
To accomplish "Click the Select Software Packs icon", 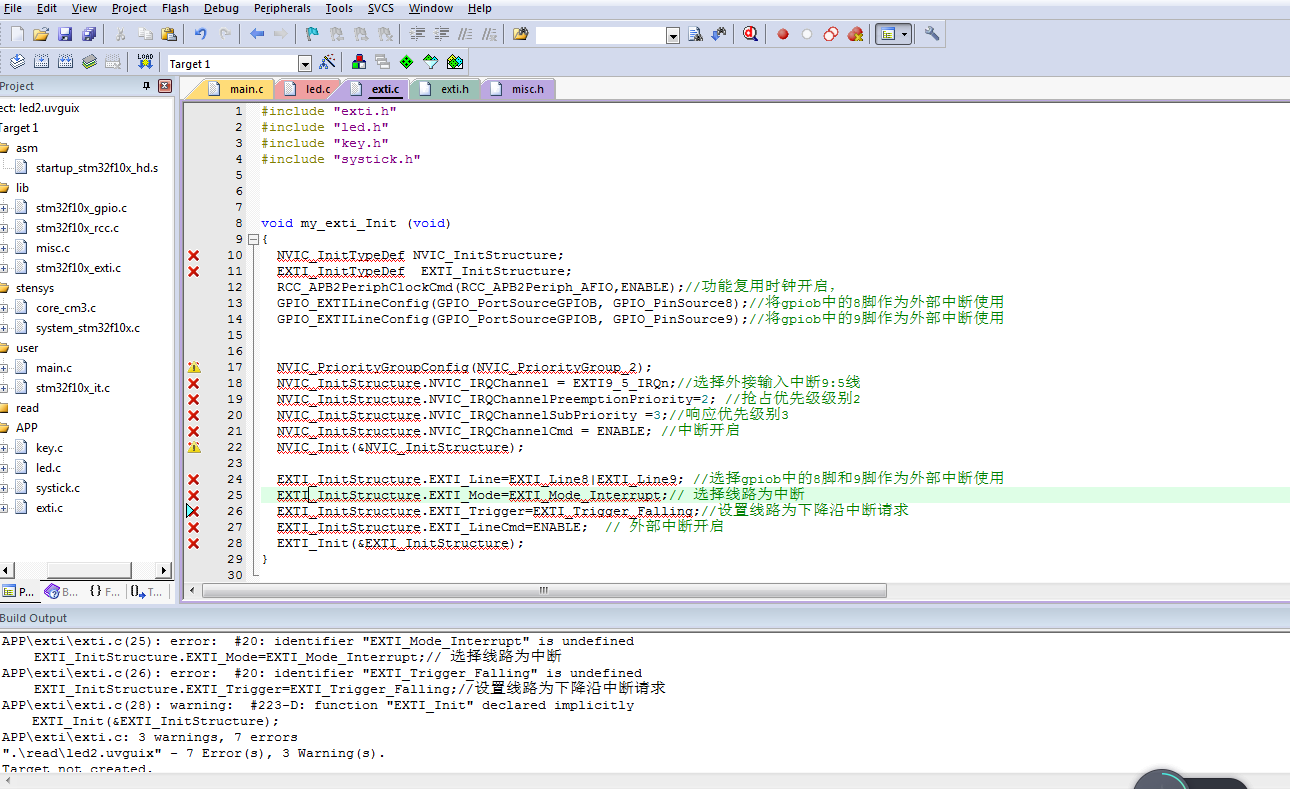I will point(430,62).
